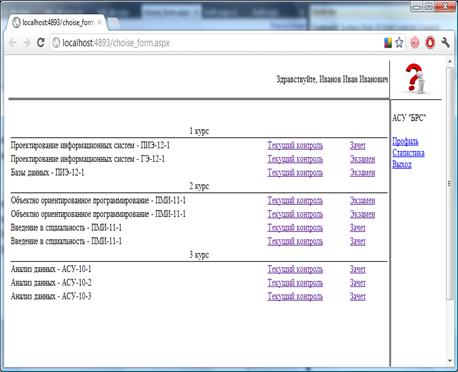Click the Выход logout link

pyautogui.click(x=402, y=164)
